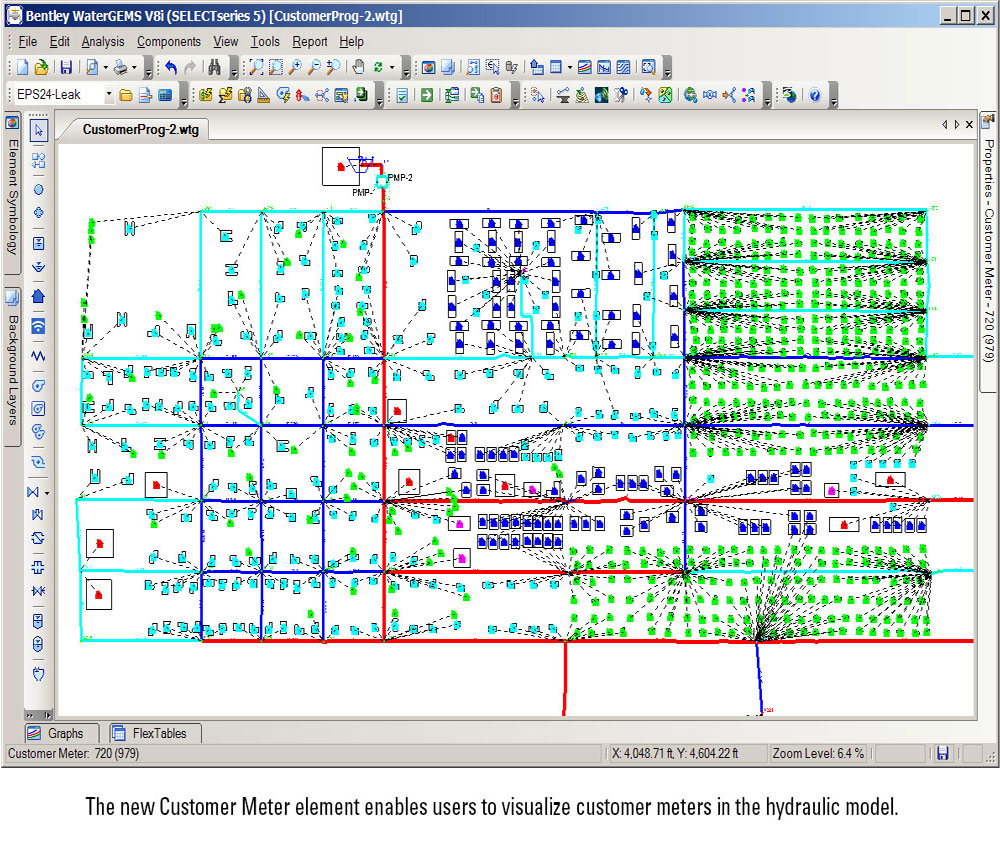Open Print Preview from the toolbar
Screen dimensions: 1000x864
92,67
